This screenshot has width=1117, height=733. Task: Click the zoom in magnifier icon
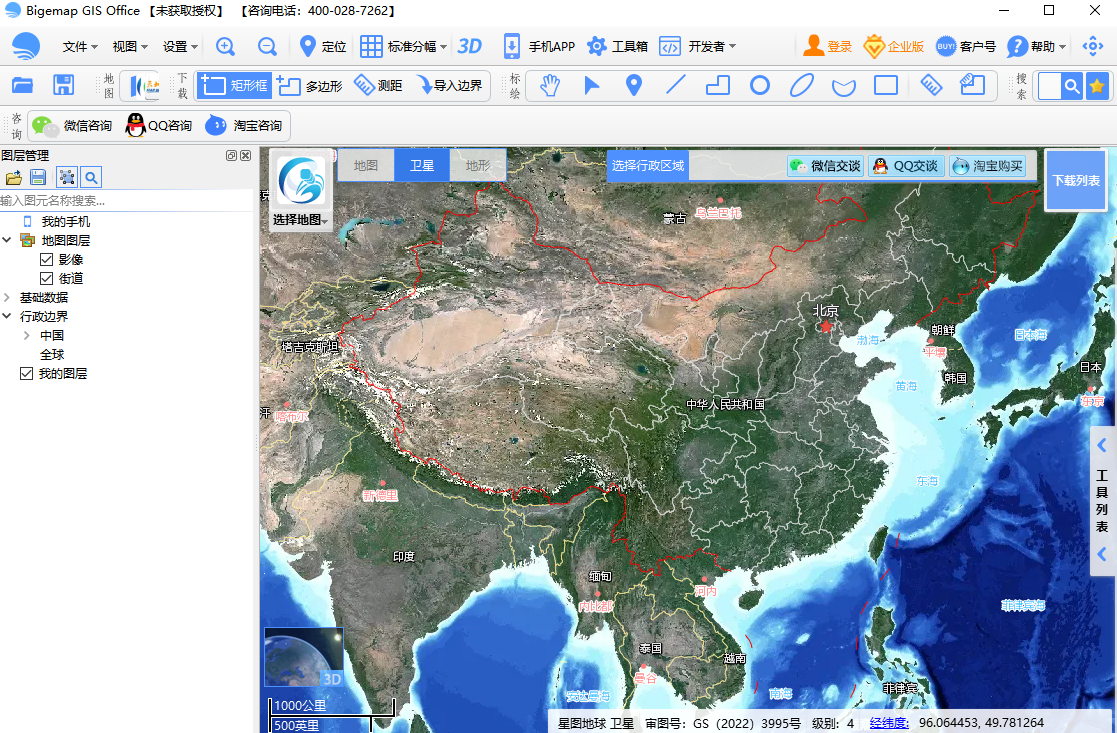tap(226, 46)
